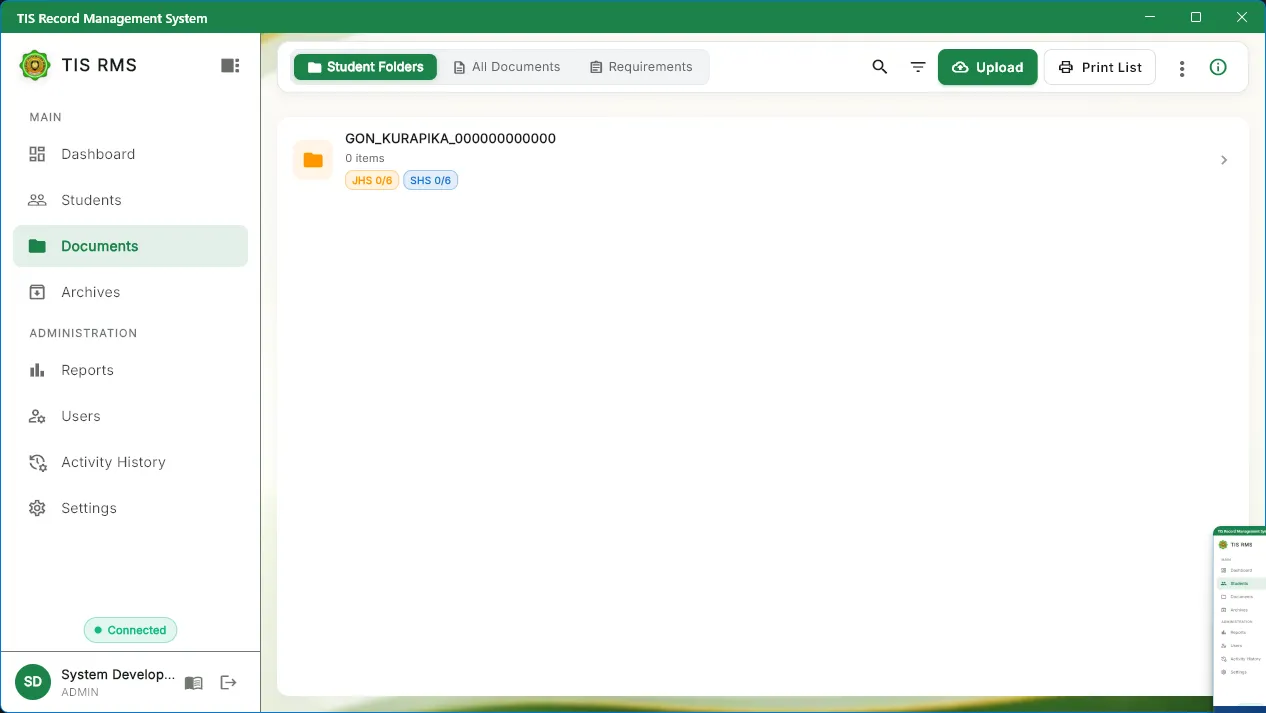Maximize the TIS Record Management System window
Image resolution: width=1266 pixels, height=713 pixels.
(1196, 17)
